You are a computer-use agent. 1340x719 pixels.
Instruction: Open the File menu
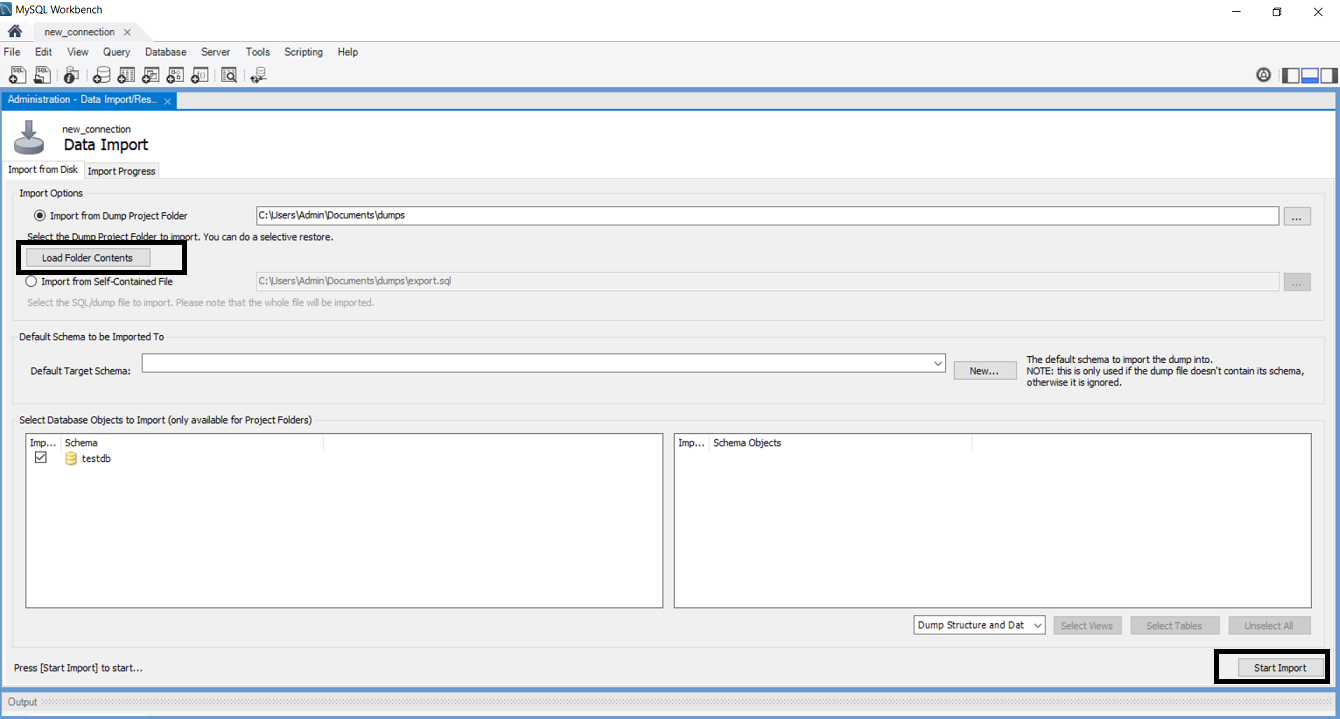point(12,52)
